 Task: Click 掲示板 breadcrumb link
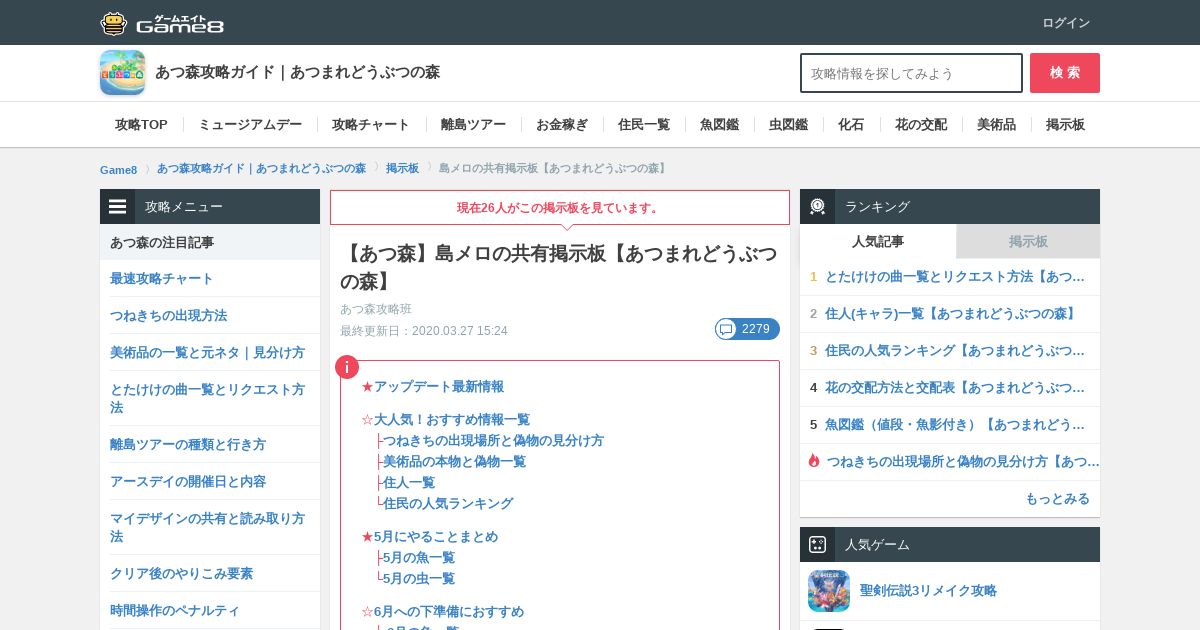[402, 168]
